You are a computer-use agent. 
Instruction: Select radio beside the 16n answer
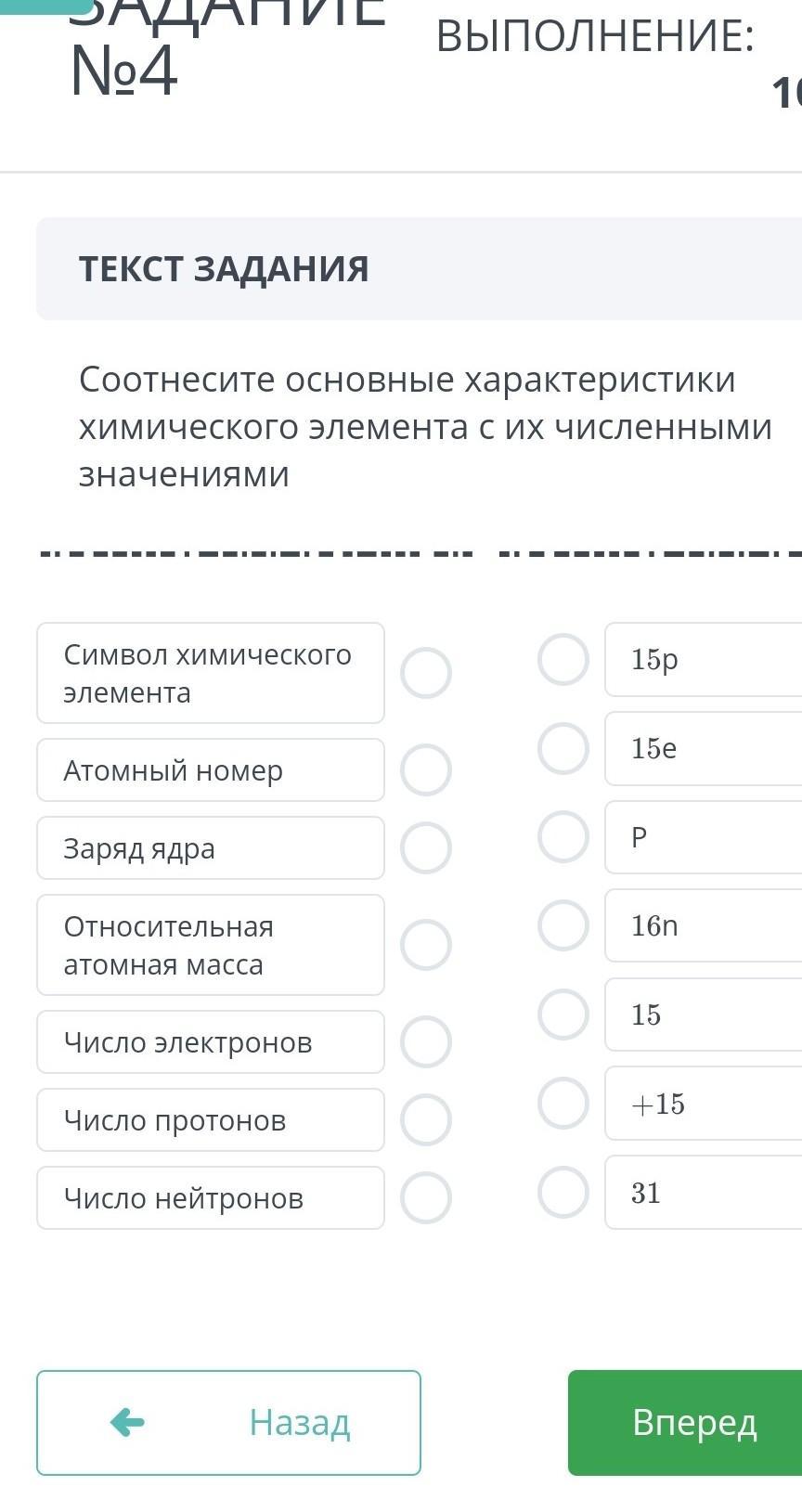click(563, 925)
